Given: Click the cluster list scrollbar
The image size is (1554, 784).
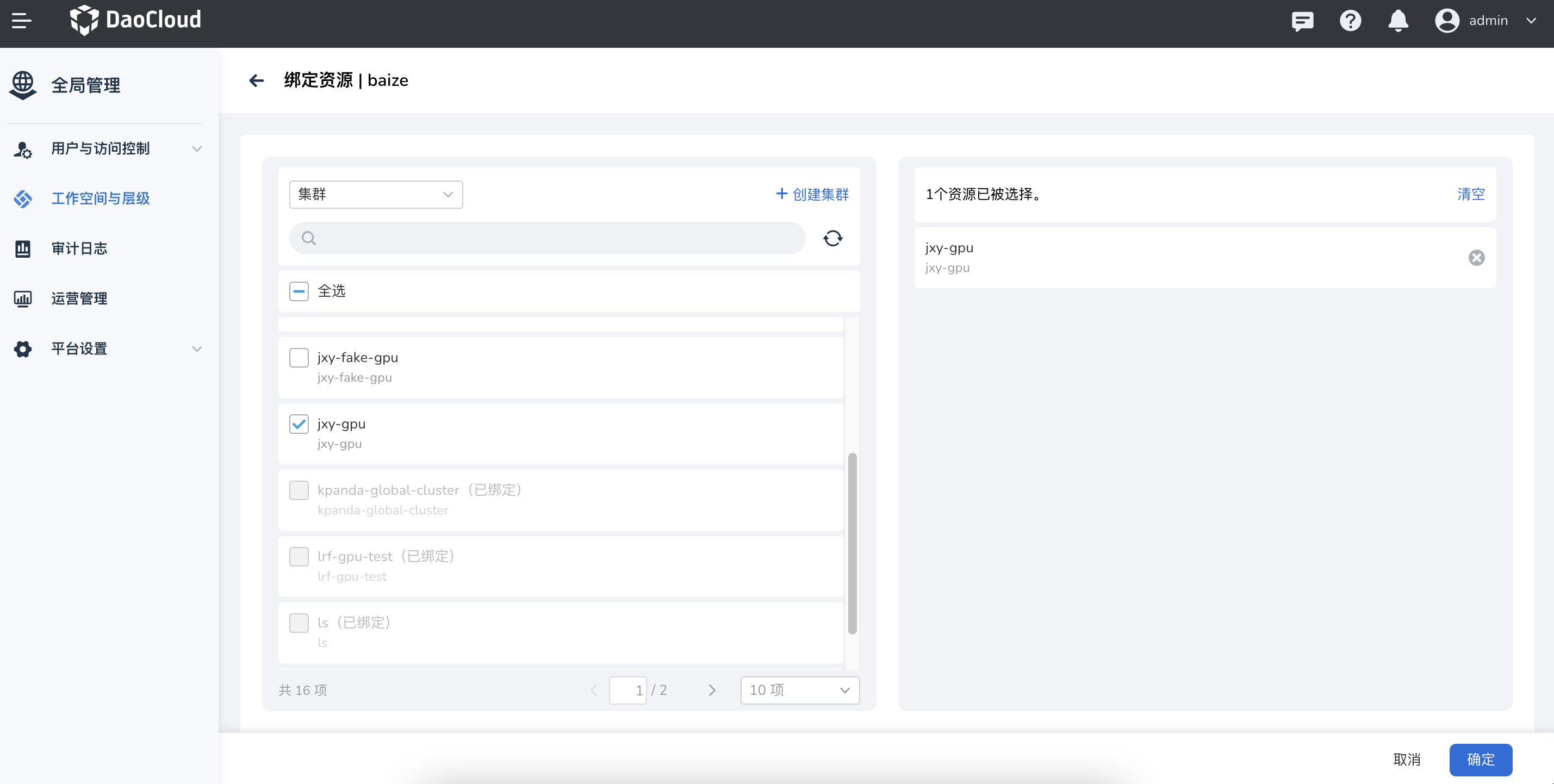Looking at the screenshot, I should (852, 543).
